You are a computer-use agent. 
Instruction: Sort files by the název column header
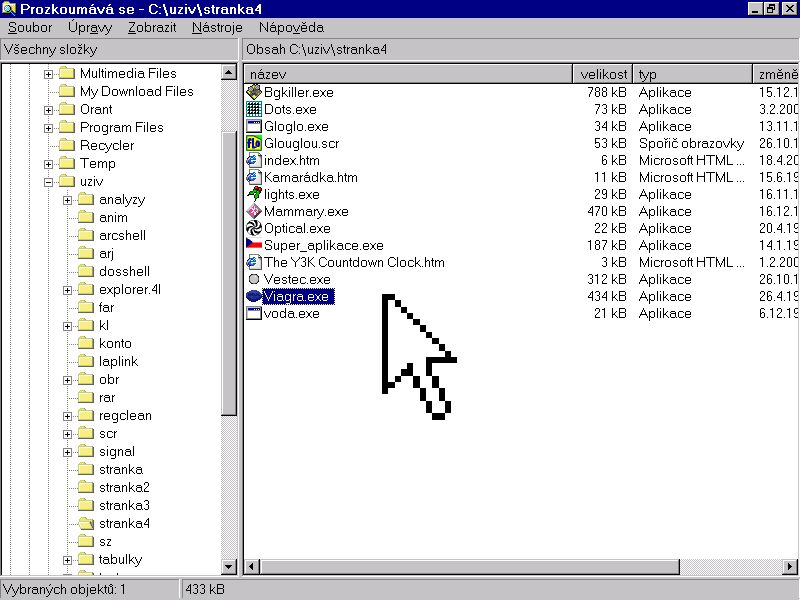(x=408, y=74)
